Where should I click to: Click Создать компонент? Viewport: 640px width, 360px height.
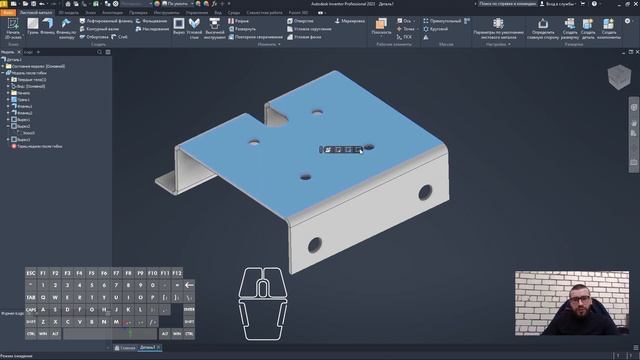coord(609,28)
